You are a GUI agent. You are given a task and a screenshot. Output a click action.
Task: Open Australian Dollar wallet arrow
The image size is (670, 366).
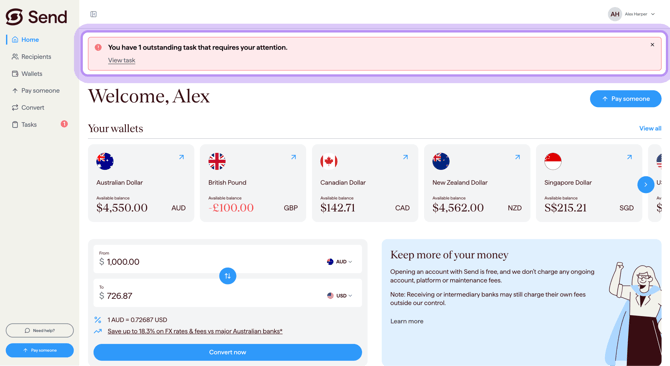182,157
